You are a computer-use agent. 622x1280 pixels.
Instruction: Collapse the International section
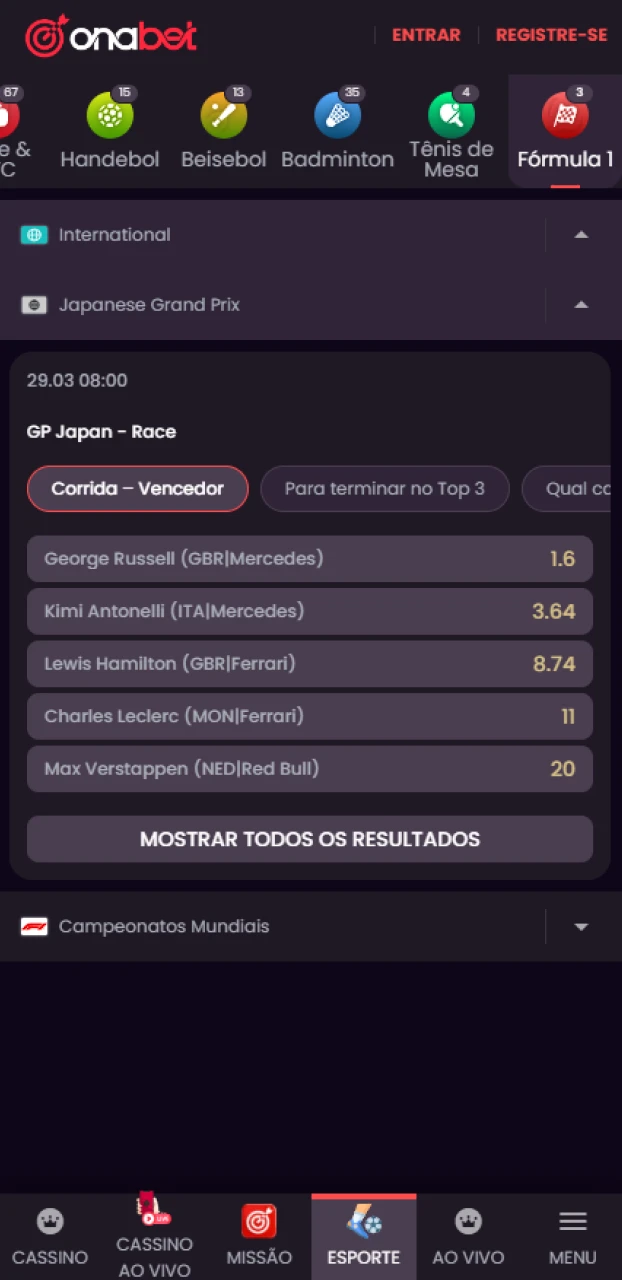(x=581, y=234)
